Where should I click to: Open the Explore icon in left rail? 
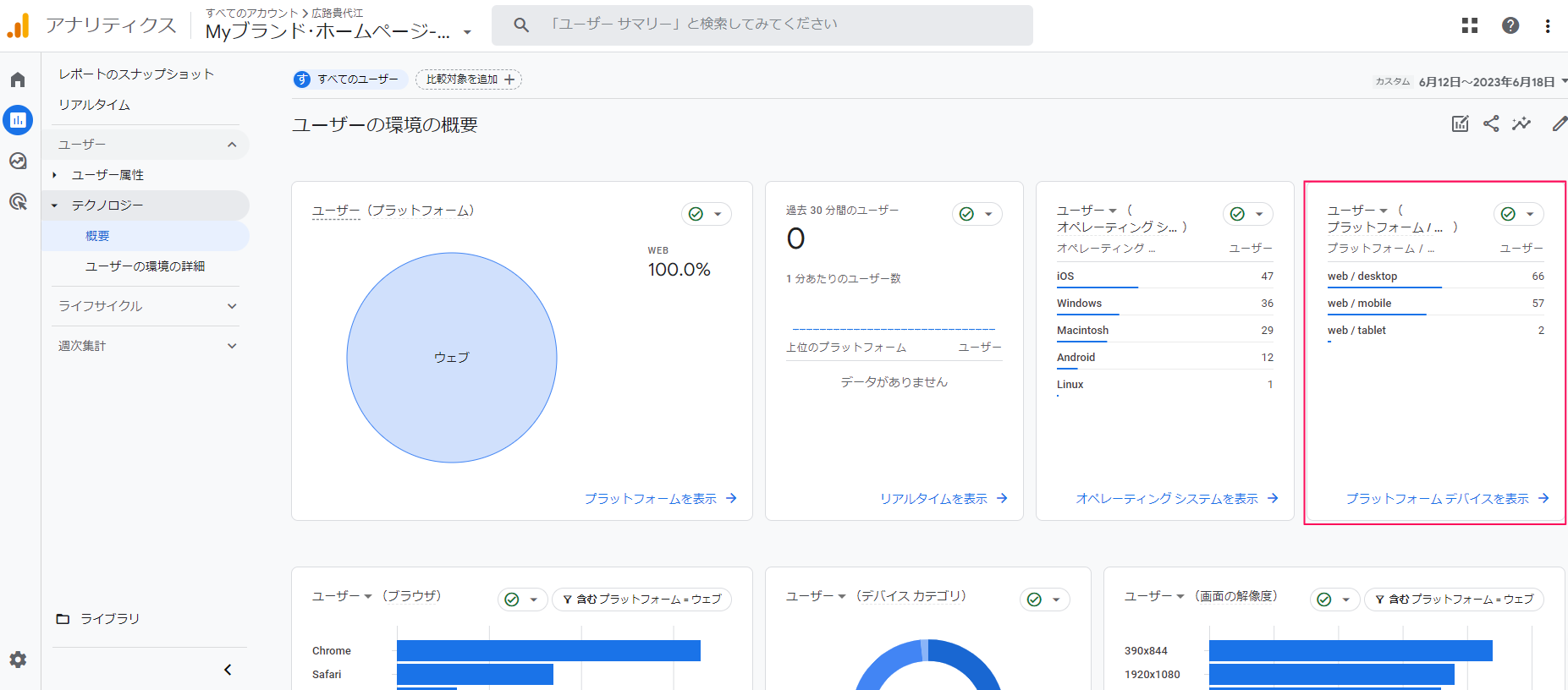point(18,161)
